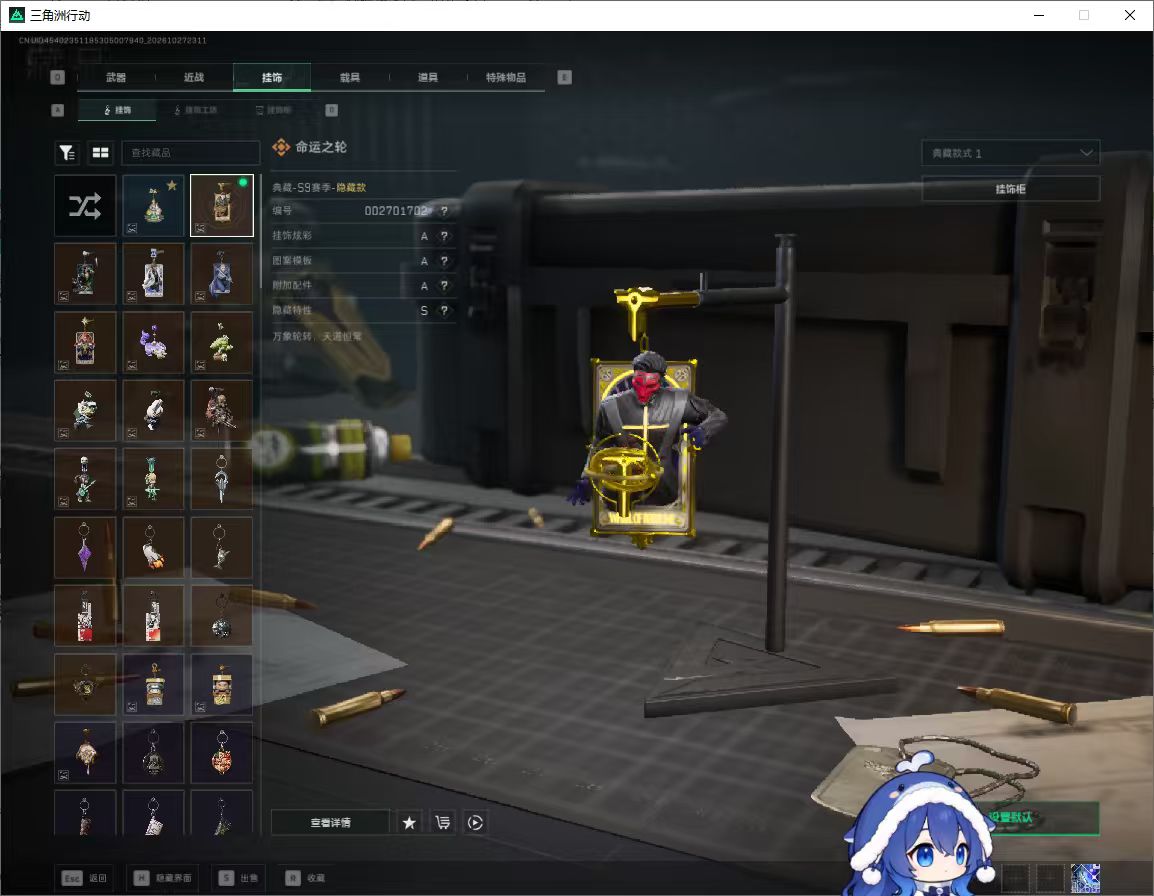
Task: Play the charm preview animation
Action: 475,822
